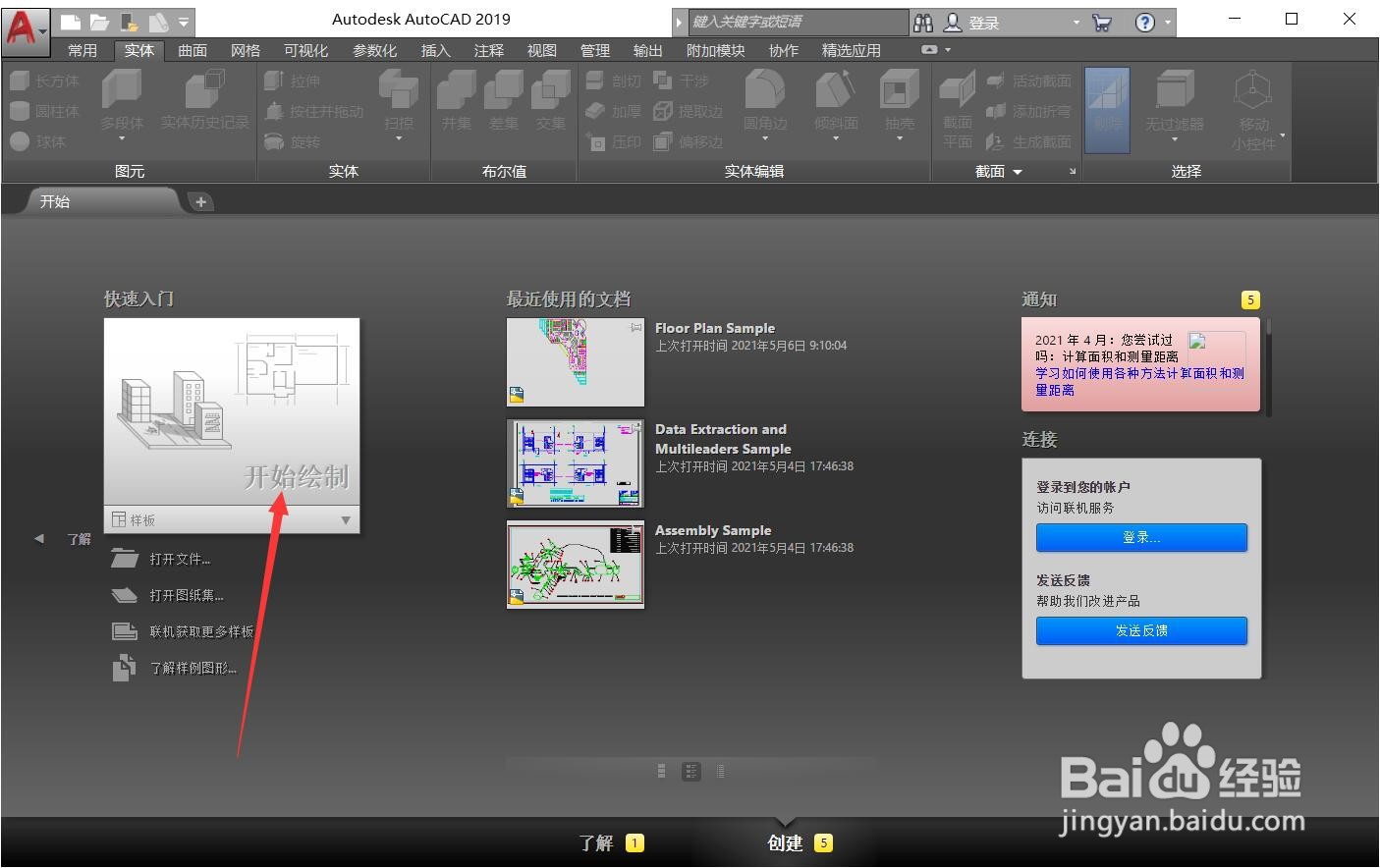Click 打开文件... link
The height and width of the screenshot is (868, 1380).
(x=180, y=559)
